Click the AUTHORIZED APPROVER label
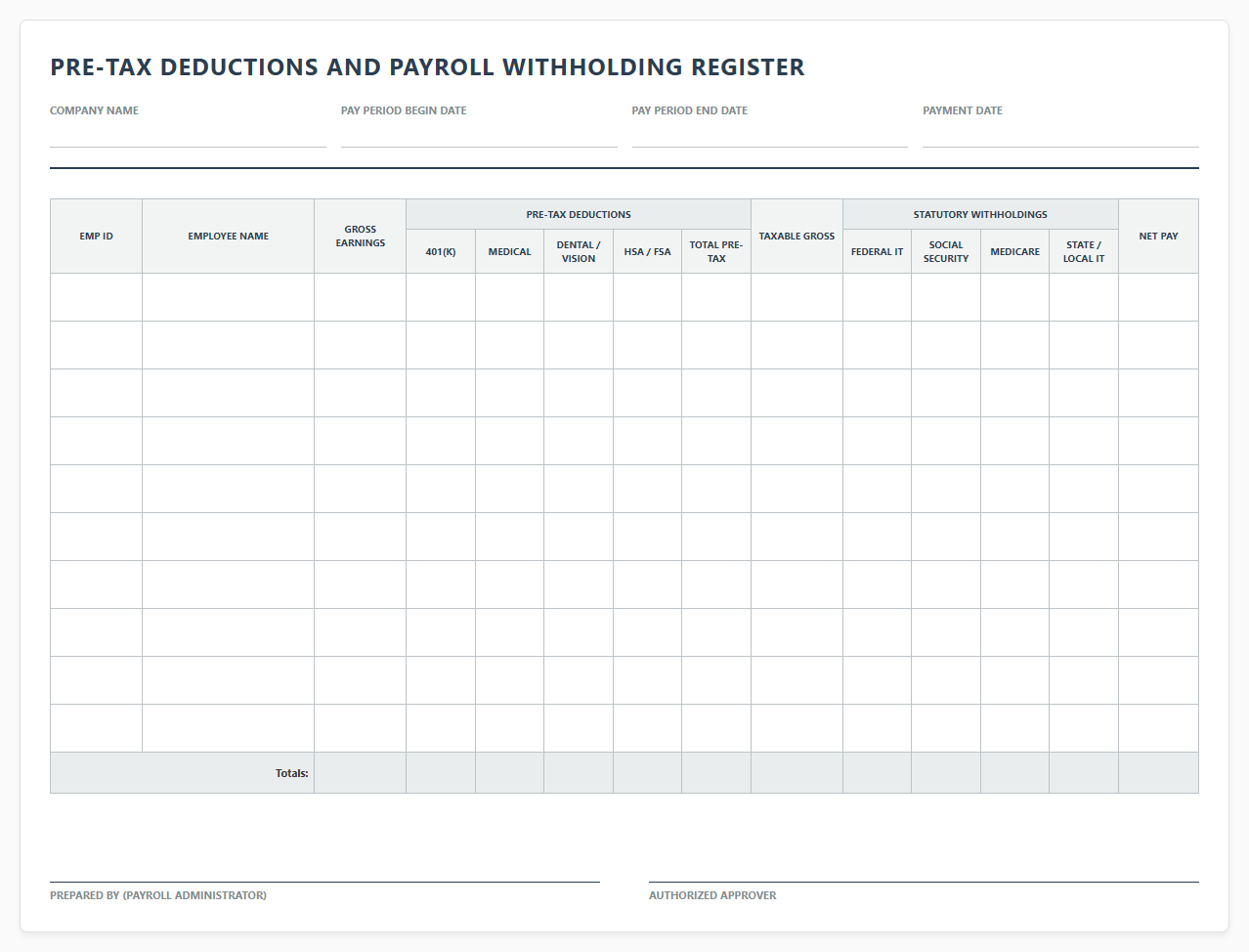The image size is (1249, 952). [x=712, y=895]
